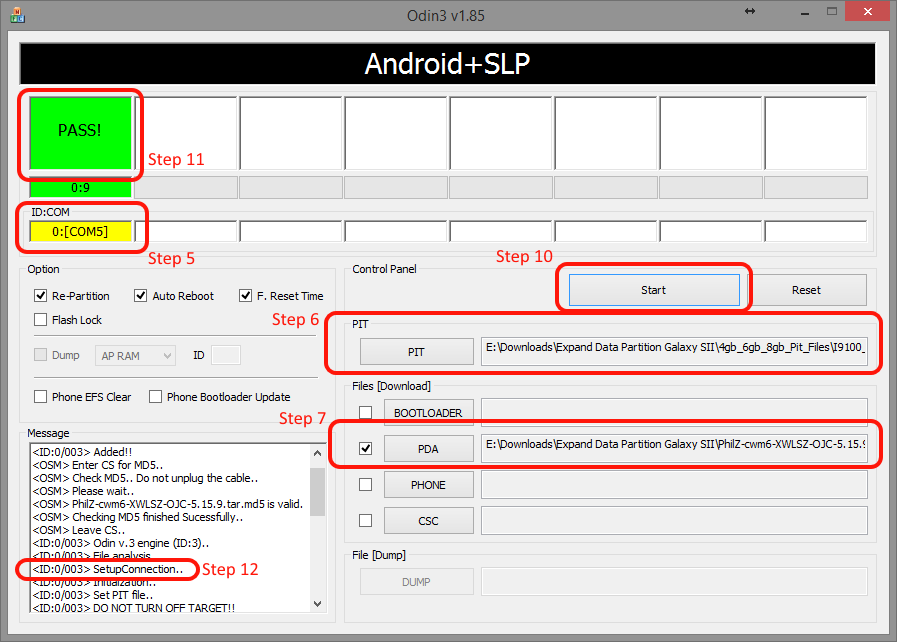Check the BOOTLOADER file checkbox

365,413
